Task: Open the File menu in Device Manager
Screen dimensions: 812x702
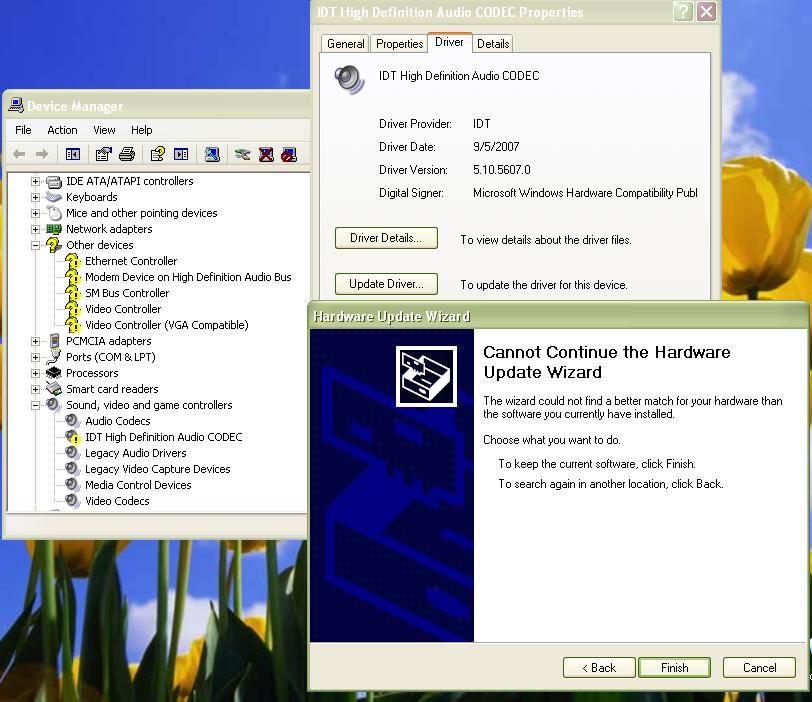Action: (23, 130)
